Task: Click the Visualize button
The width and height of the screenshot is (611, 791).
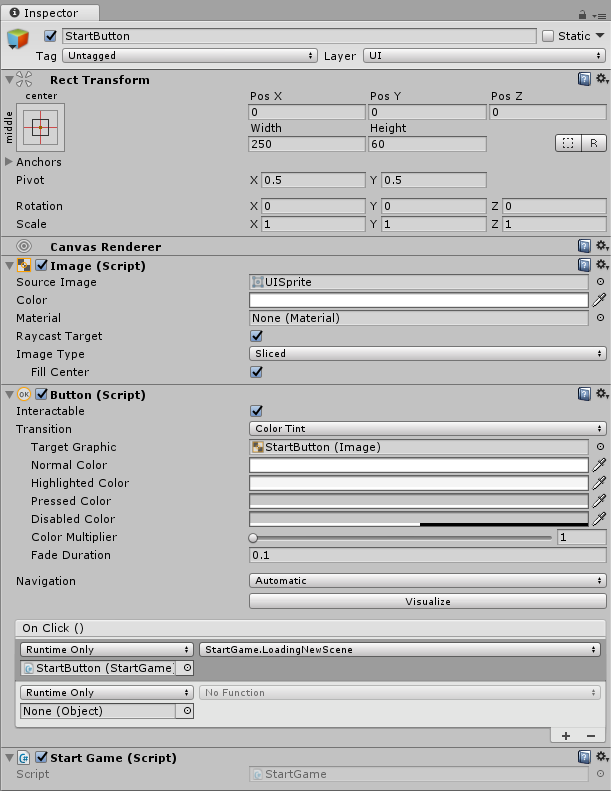Action: [428, 601]
